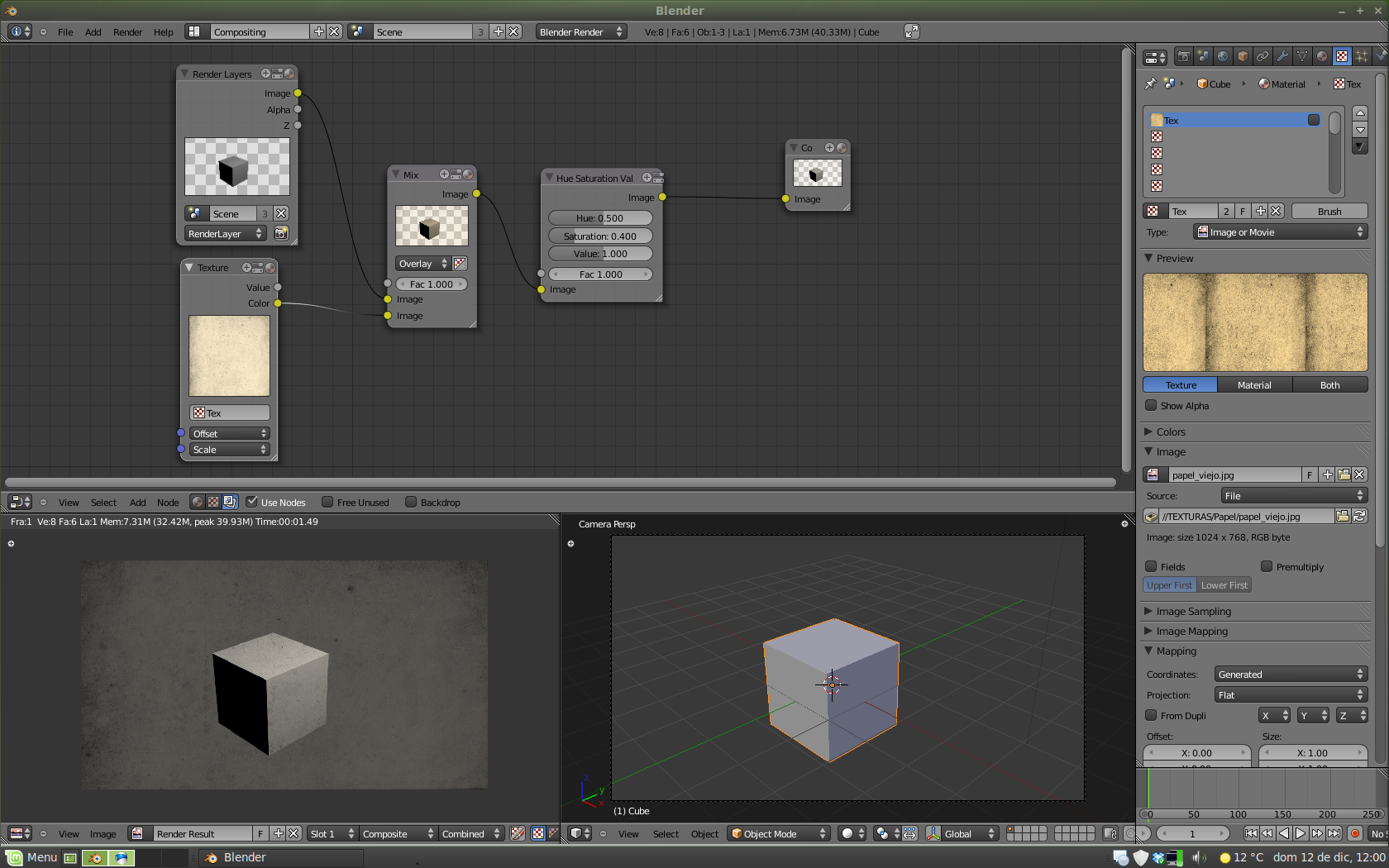This screenshot has width=1389, height=868.
Task: Adjust the Mix node Fac slider
Action: click(x=432, y=284)
